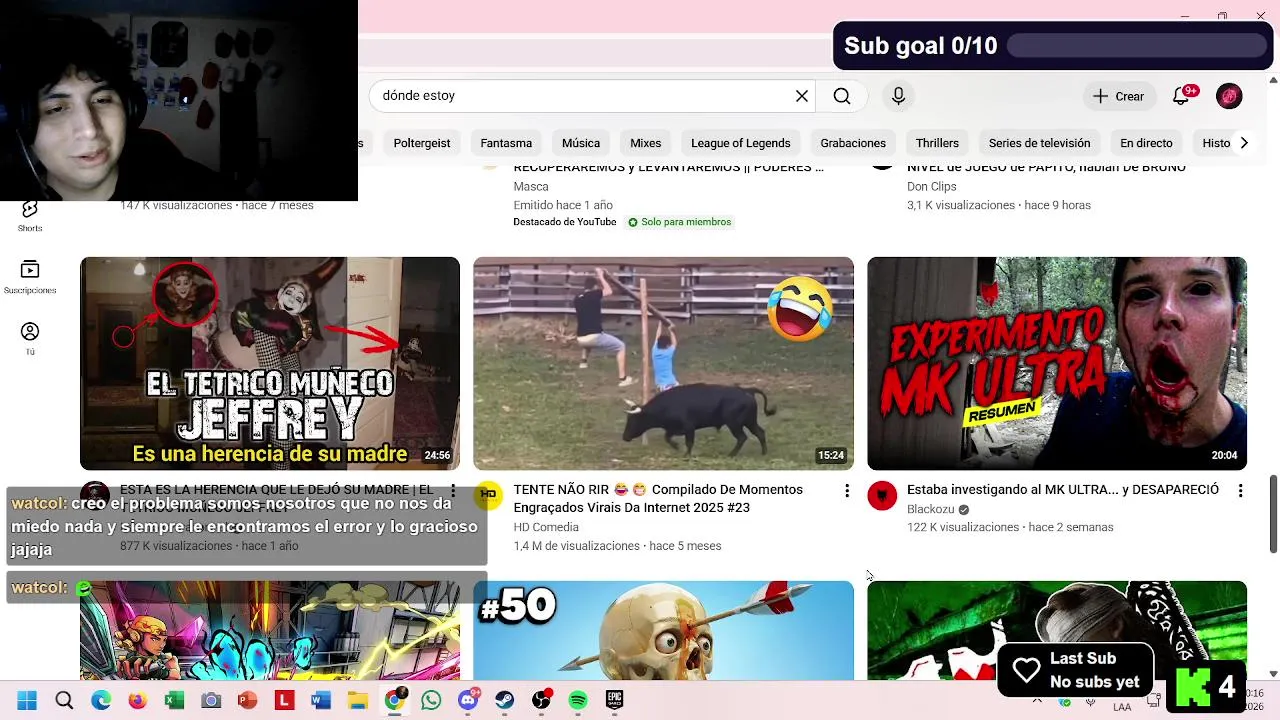1280x720 pixels.
Task: Open Discord from the taskbar
Action: coord(467,701)
